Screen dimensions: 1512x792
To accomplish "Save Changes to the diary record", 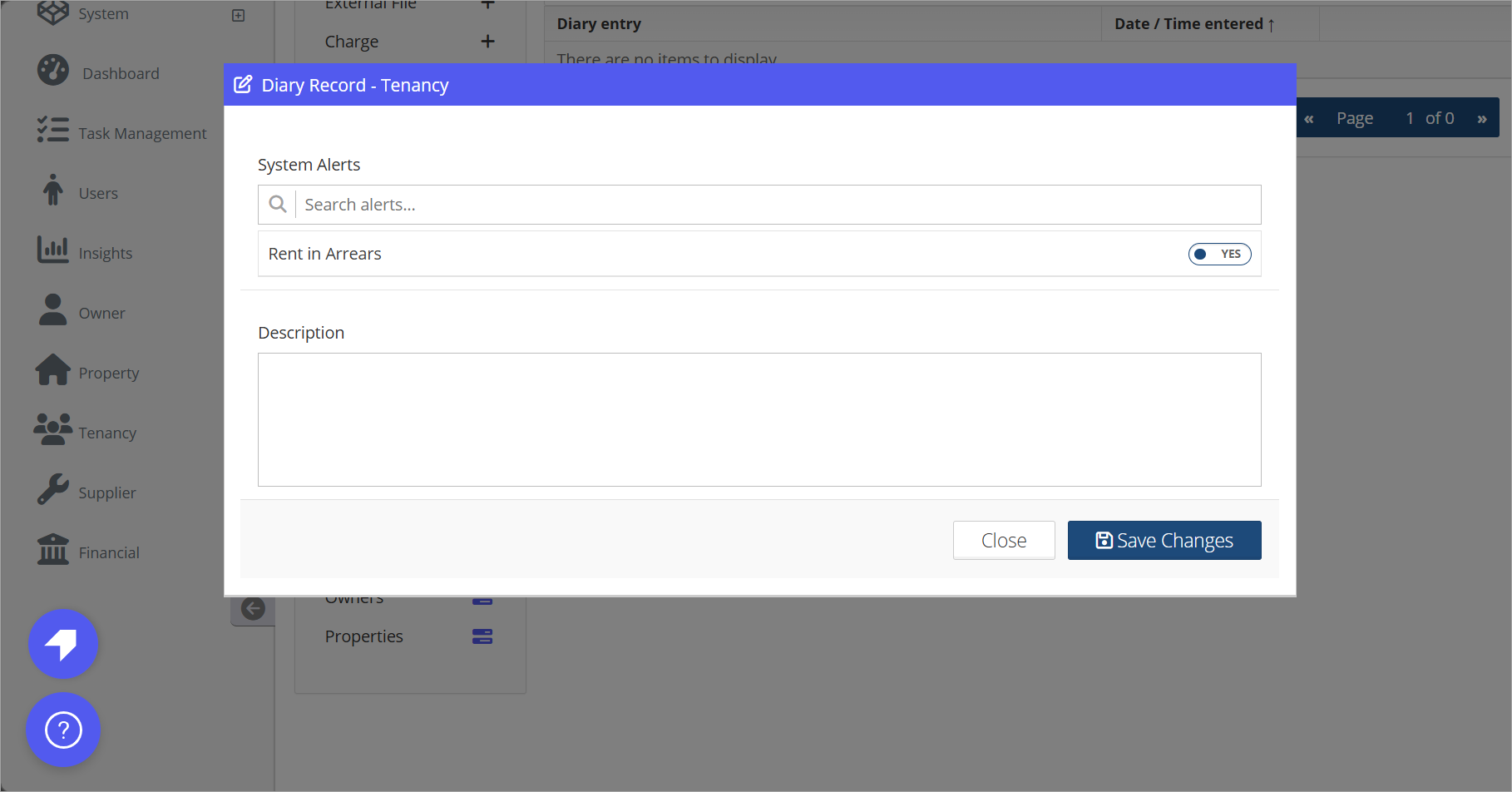I will point(1164,540).
